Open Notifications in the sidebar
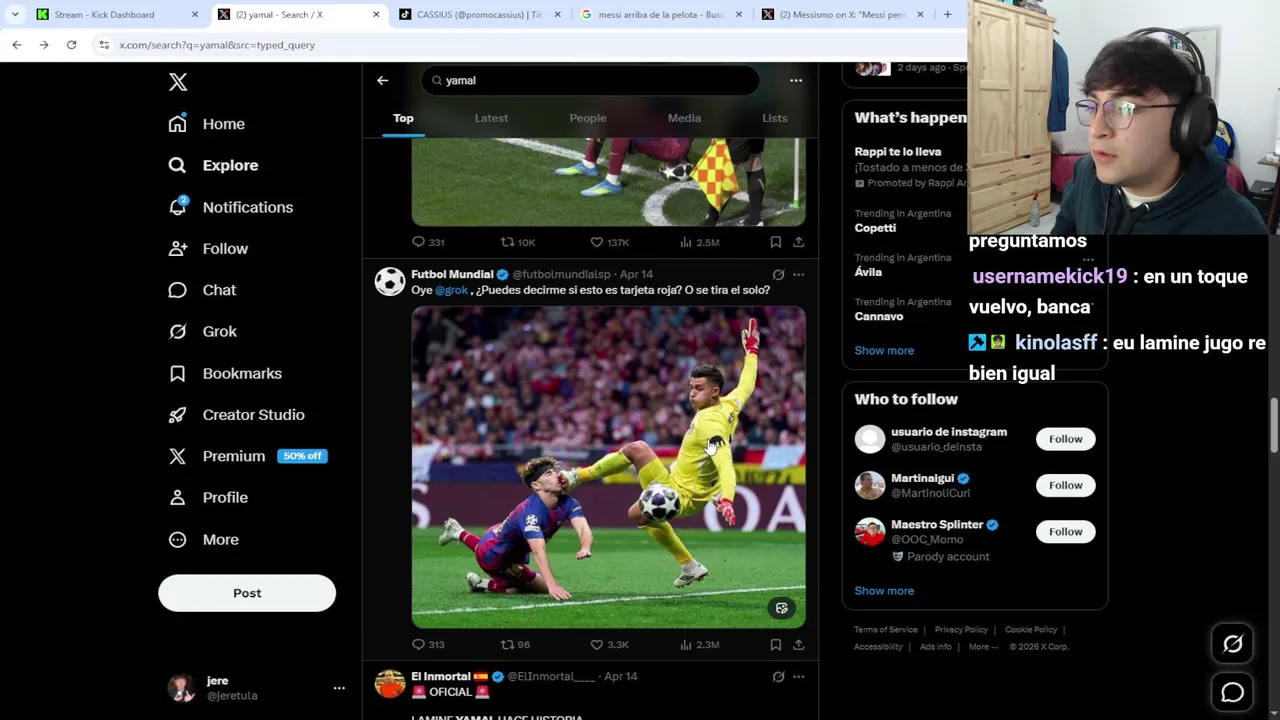This screenshot has width=1280, height=720. point(231,207)
